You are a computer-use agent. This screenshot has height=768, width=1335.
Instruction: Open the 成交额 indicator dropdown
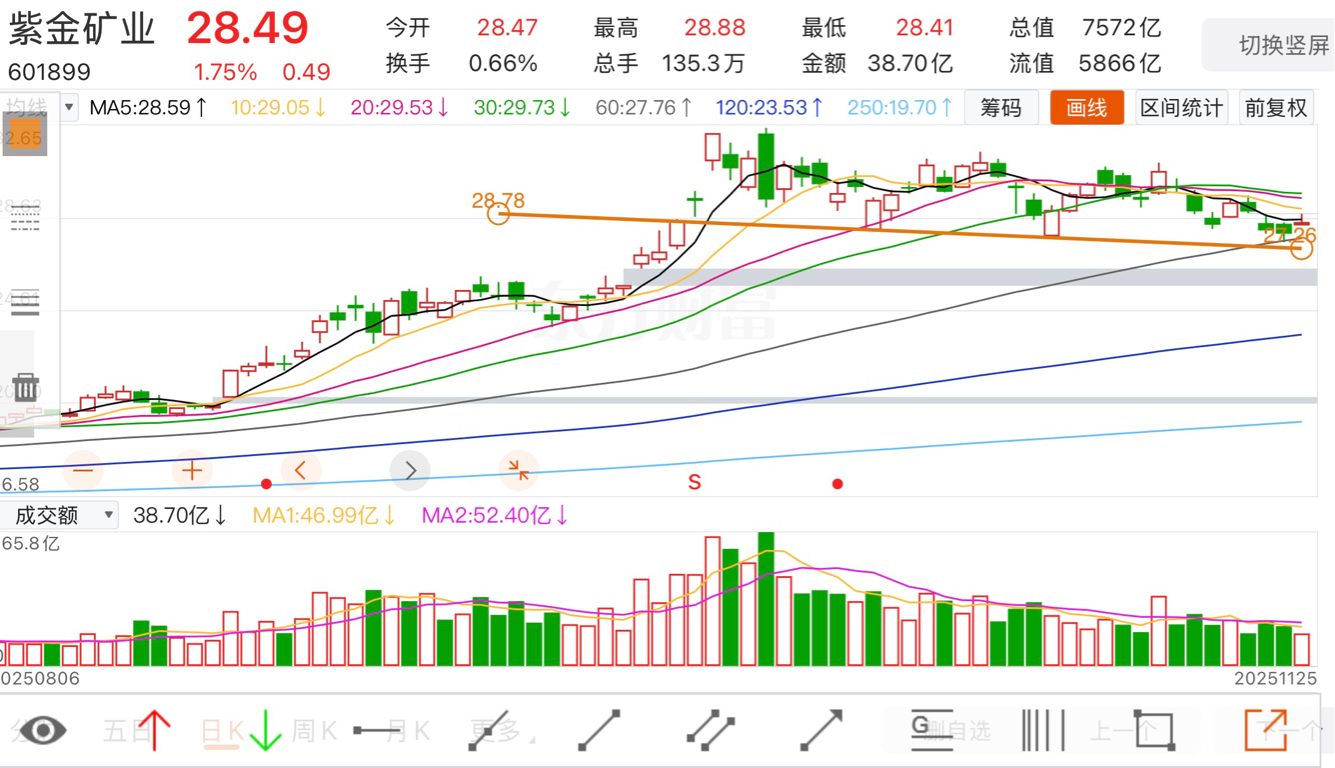[58, 516]
